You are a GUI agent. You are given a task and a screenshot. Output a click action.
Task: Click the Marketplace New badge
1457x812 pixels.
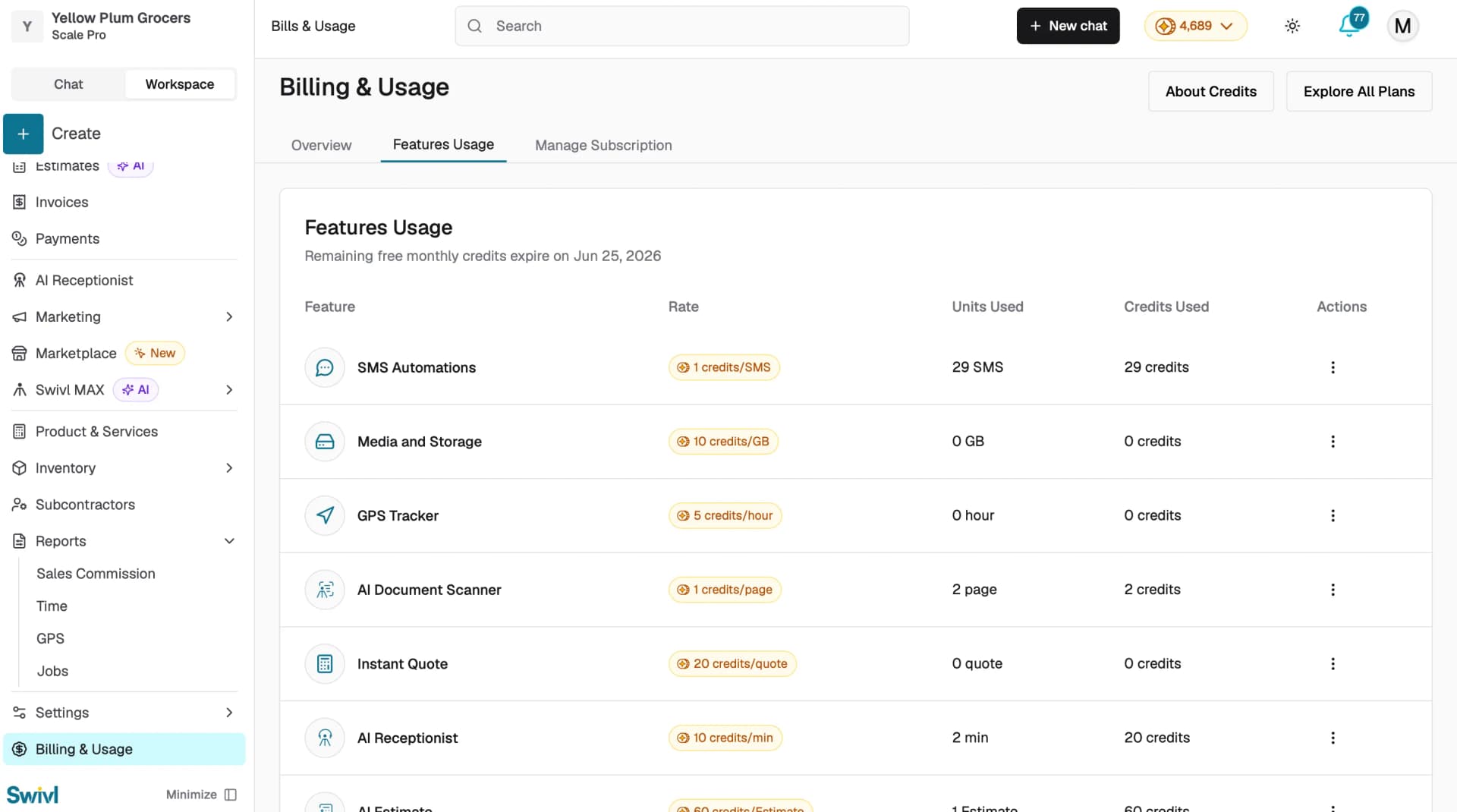tap(155, 353)
